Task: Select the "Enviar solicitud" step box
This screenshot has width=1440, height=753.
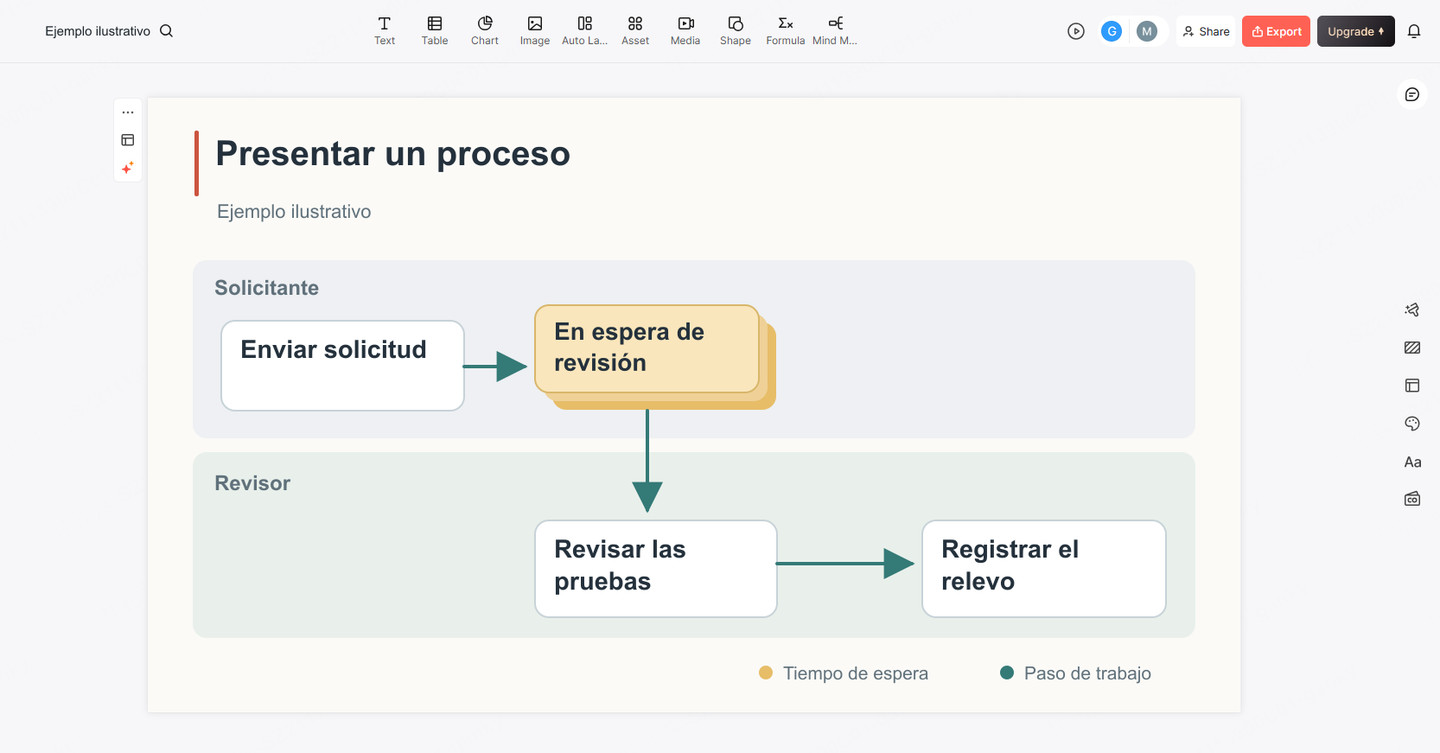Action: coord(343,366)
